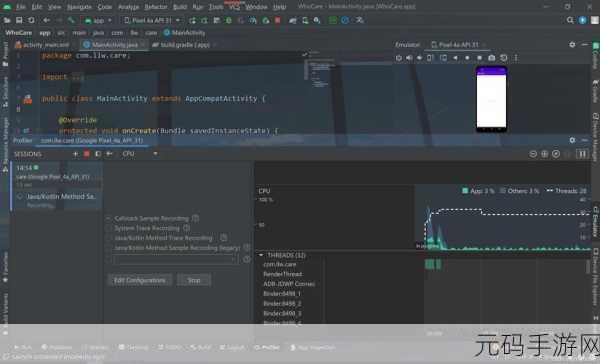Open the Build menu
Image resolution: width=600 pixels, height=364 pixels.
(180, 7)
